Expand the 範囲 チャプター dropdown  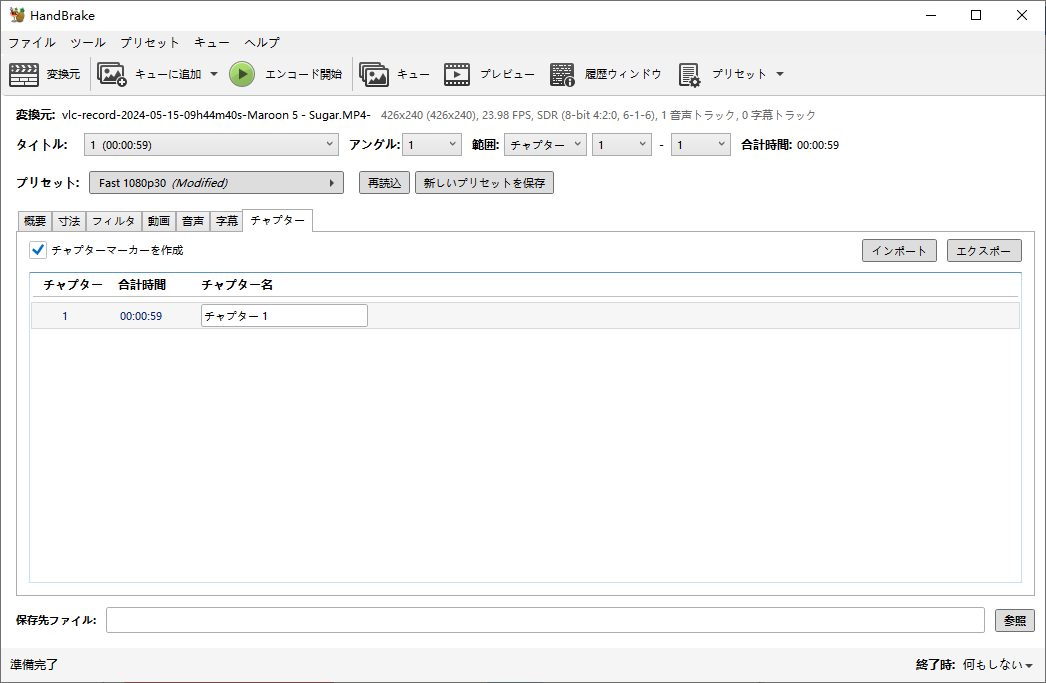click(x=545, y=145)
